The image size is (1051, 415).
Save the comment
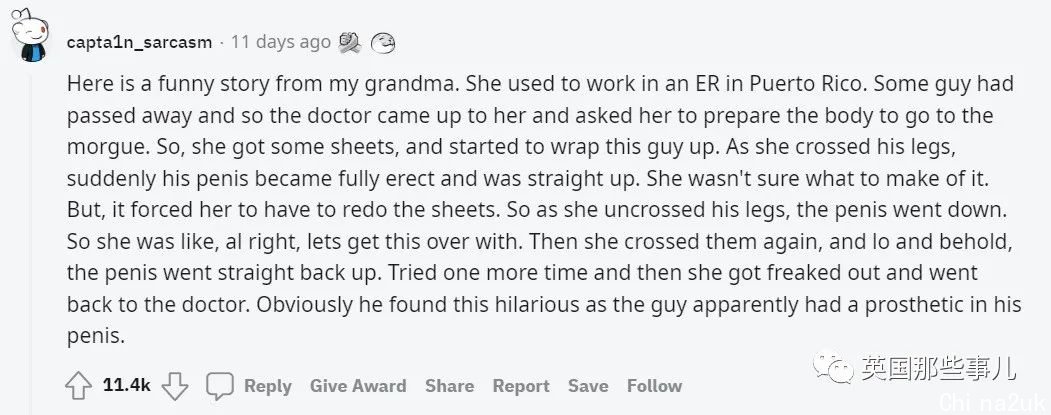(x=588, y=386)
